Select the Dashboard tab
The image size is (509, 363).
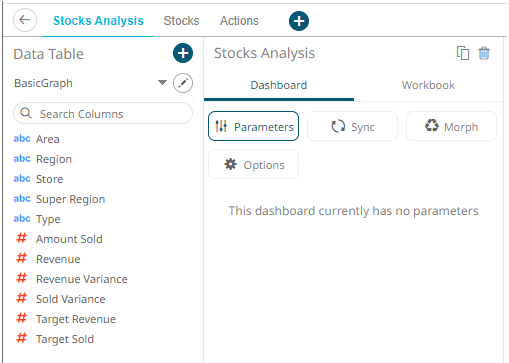pos(279,85)
